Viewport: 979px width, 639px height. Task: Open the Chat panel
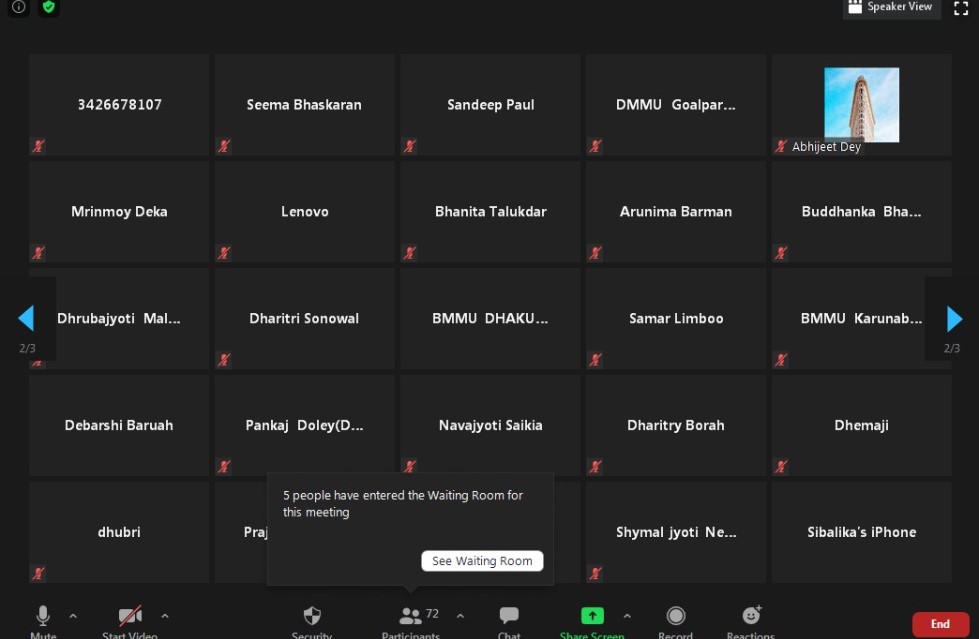(x=509, y=622)
